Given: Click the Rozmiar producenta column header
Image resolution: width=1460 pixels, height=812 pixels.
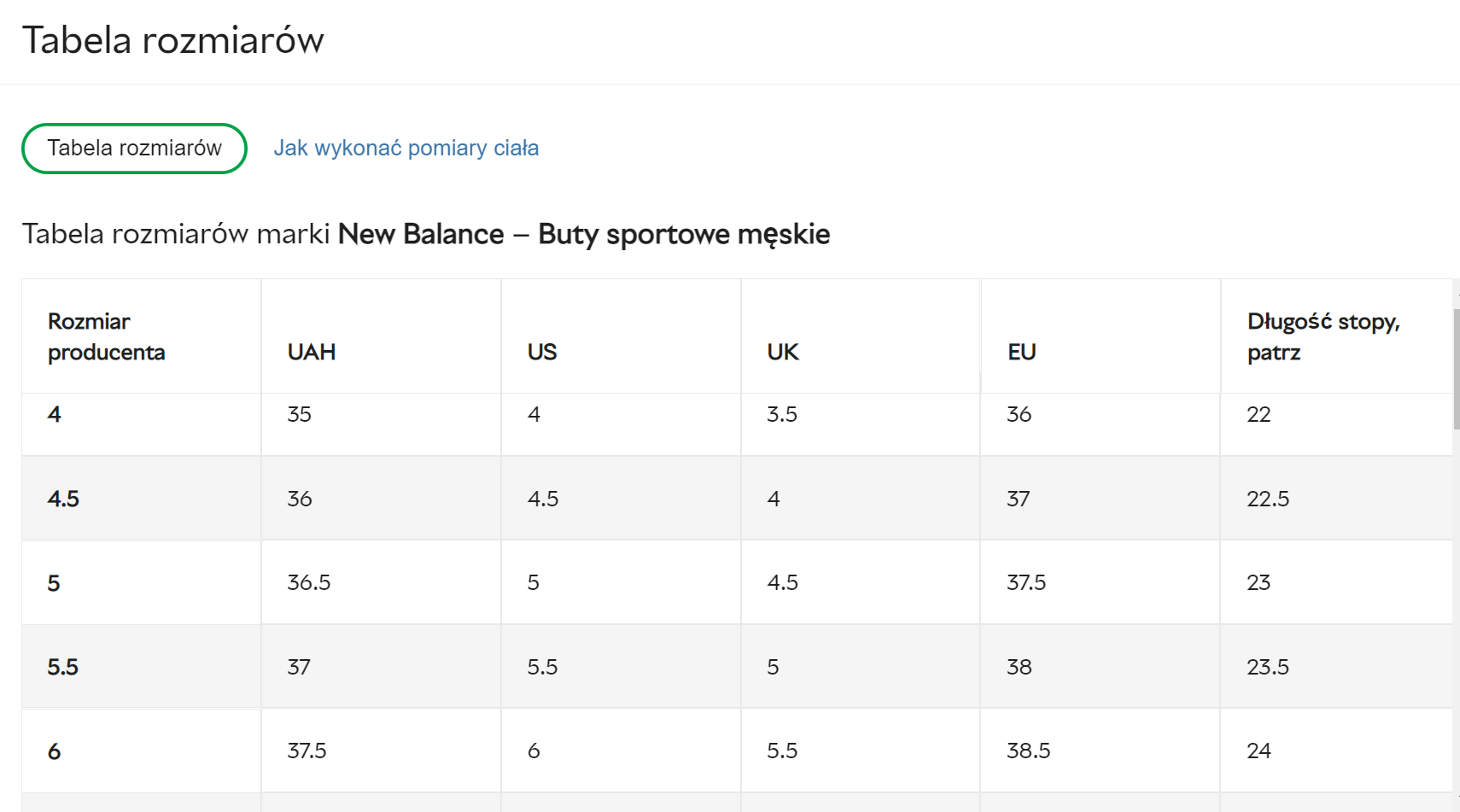Looking at the screenshot, I should 106,336.
